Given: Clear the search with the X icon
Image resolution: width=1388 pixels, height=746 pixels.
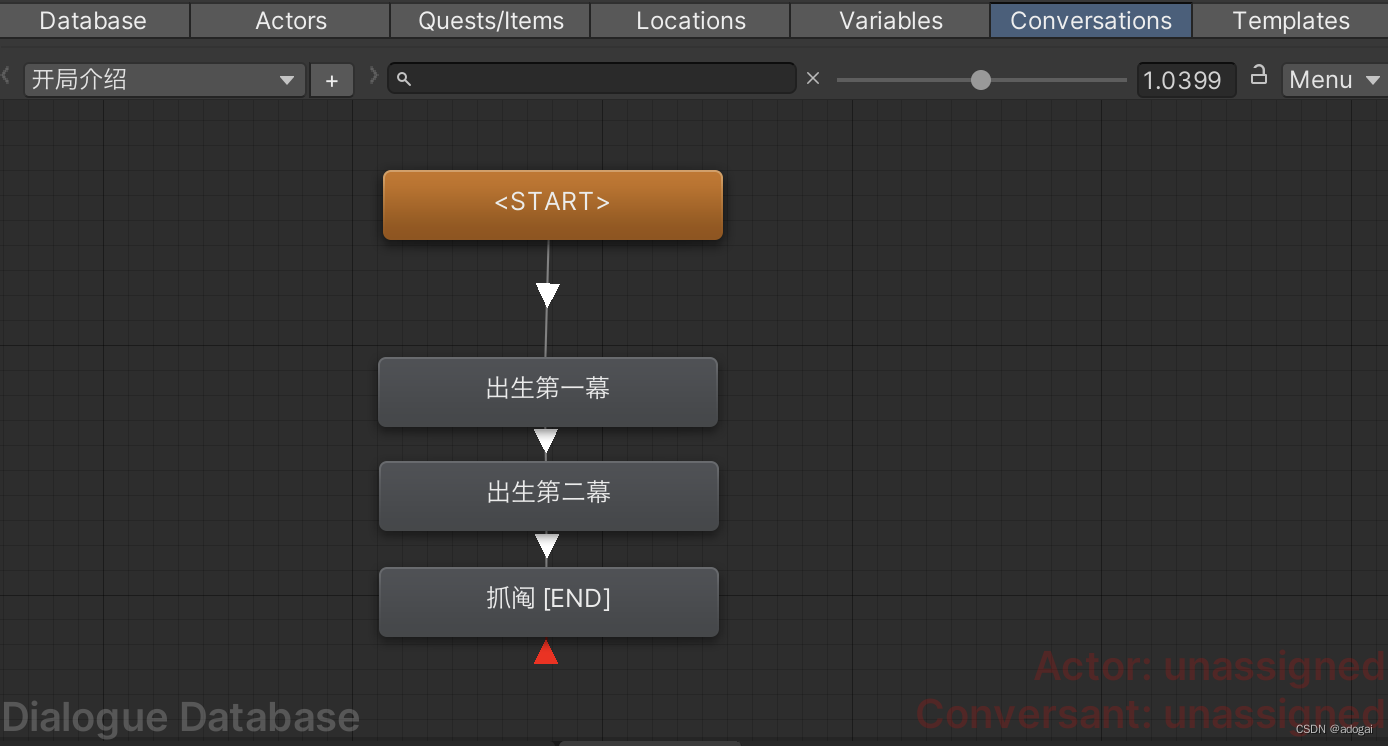Looking at the screenshot, I should pyautogui.click(x=813, y=78).
